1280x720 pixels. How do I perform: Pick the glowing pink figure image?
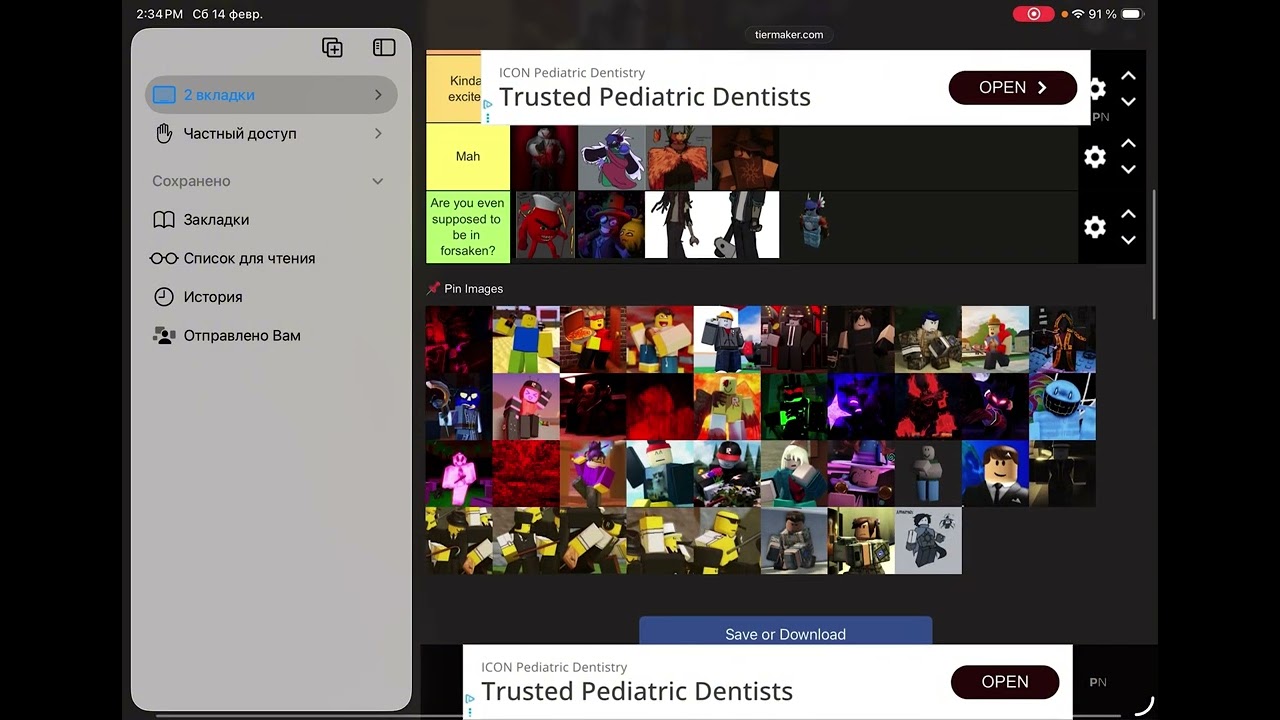459,473
